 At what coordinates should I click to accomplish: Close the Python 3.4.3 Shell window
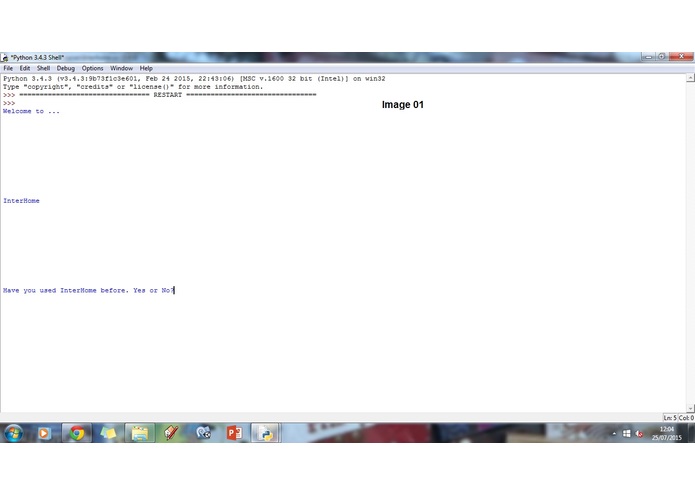[681, 57]
